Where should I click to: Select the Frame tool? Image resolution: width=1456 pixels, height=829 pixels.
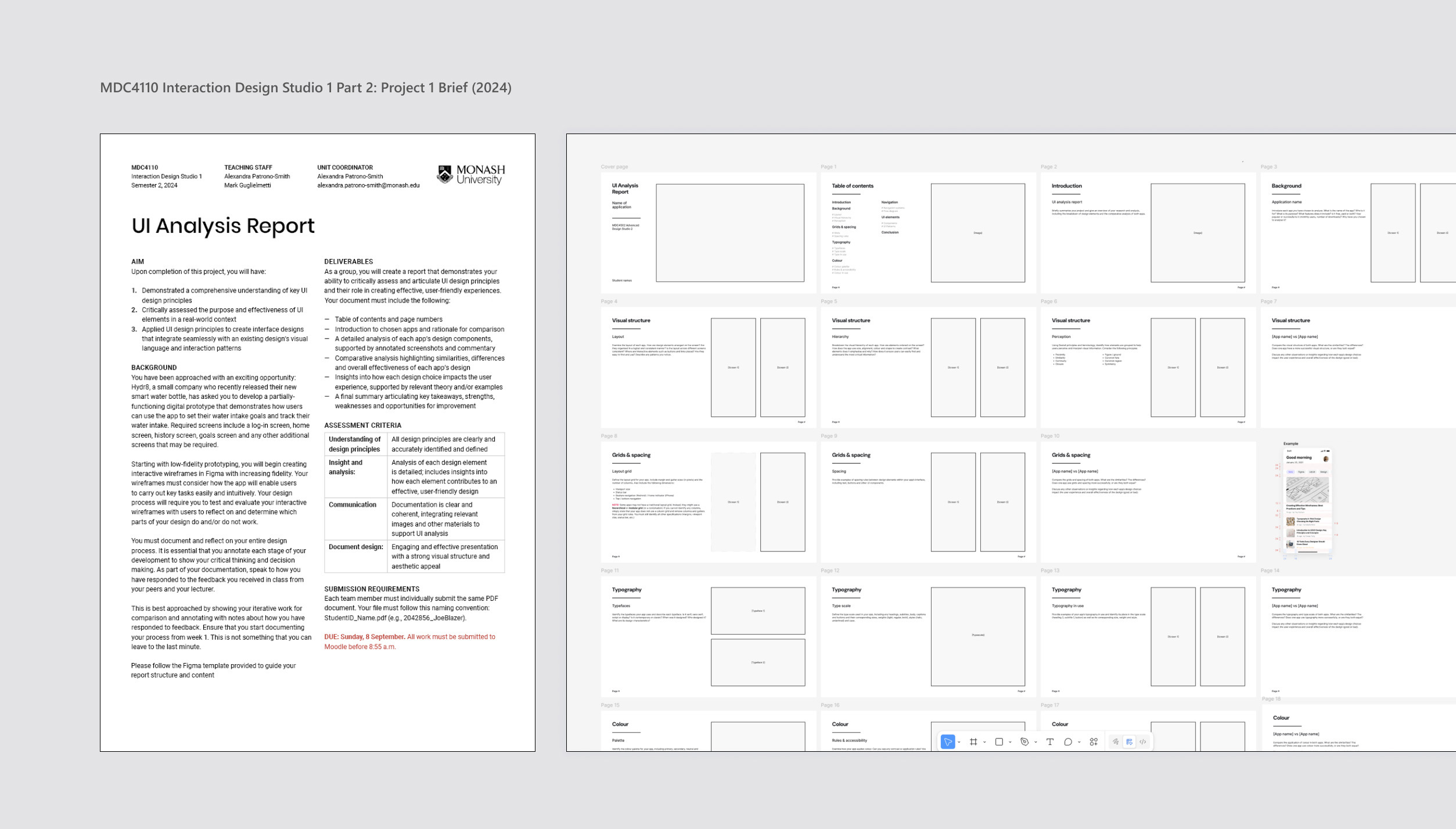(x=973, y=741)
